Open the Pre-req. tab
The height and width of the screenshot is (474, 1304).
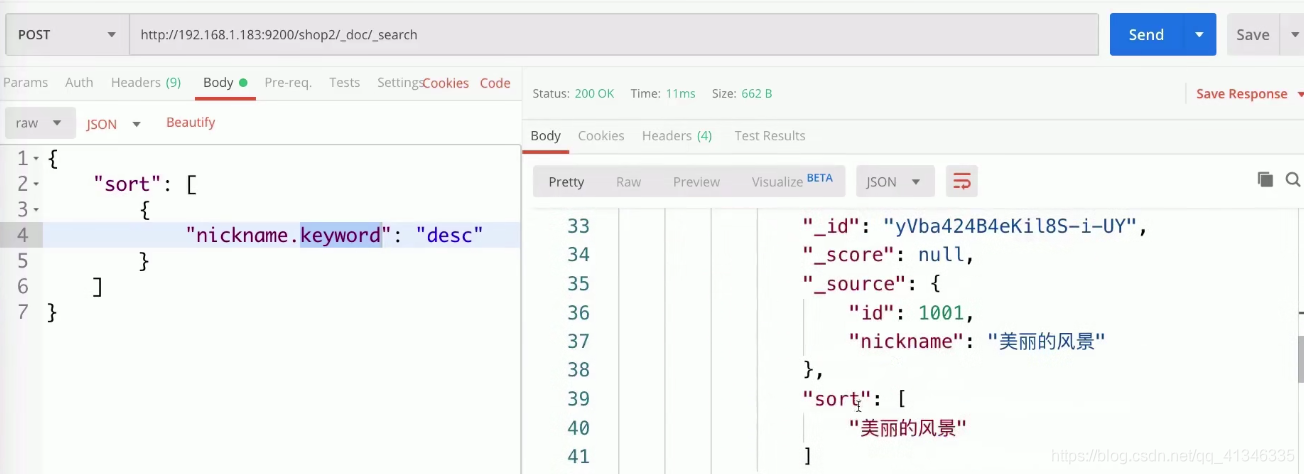pos(288,82)
